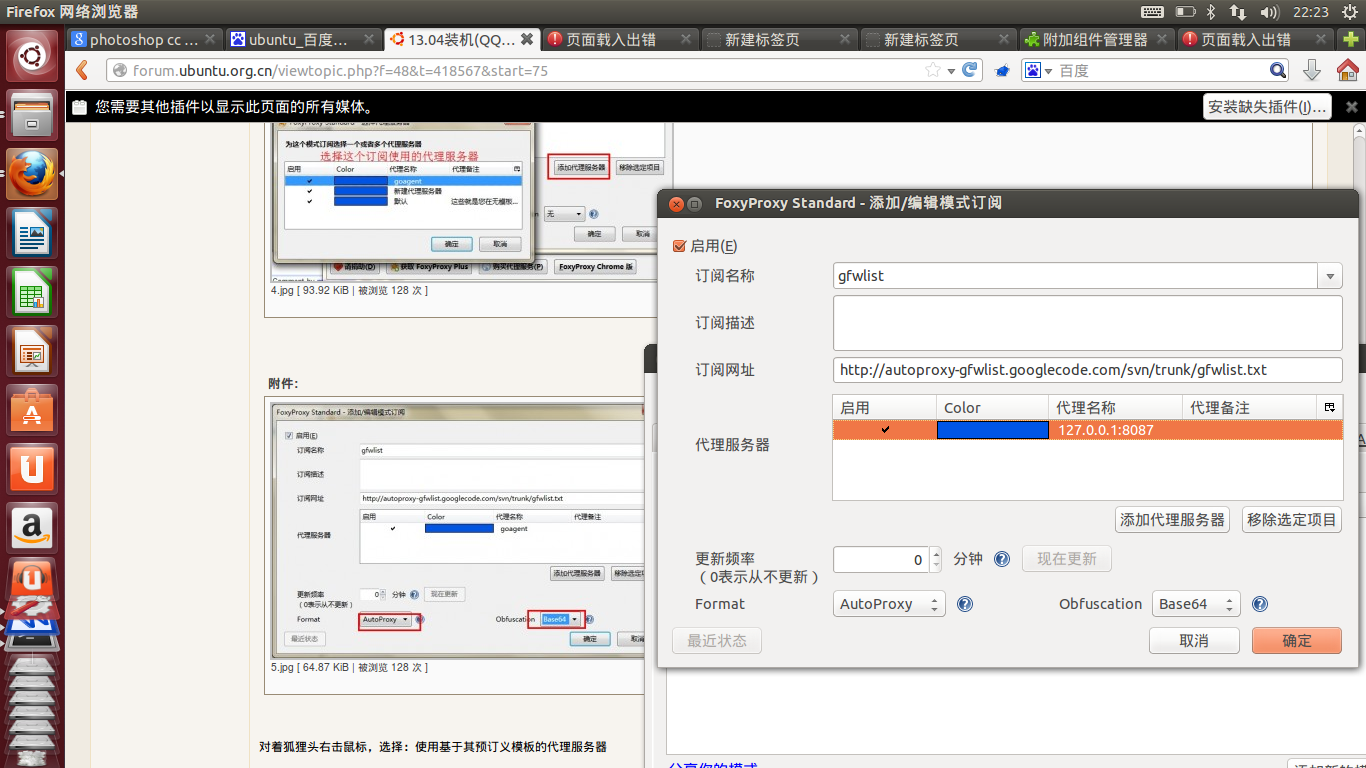Open a new tab with the green plus
This screenshot has width=1366, height=768.
pyautogui.click(x=1350, y=39)
